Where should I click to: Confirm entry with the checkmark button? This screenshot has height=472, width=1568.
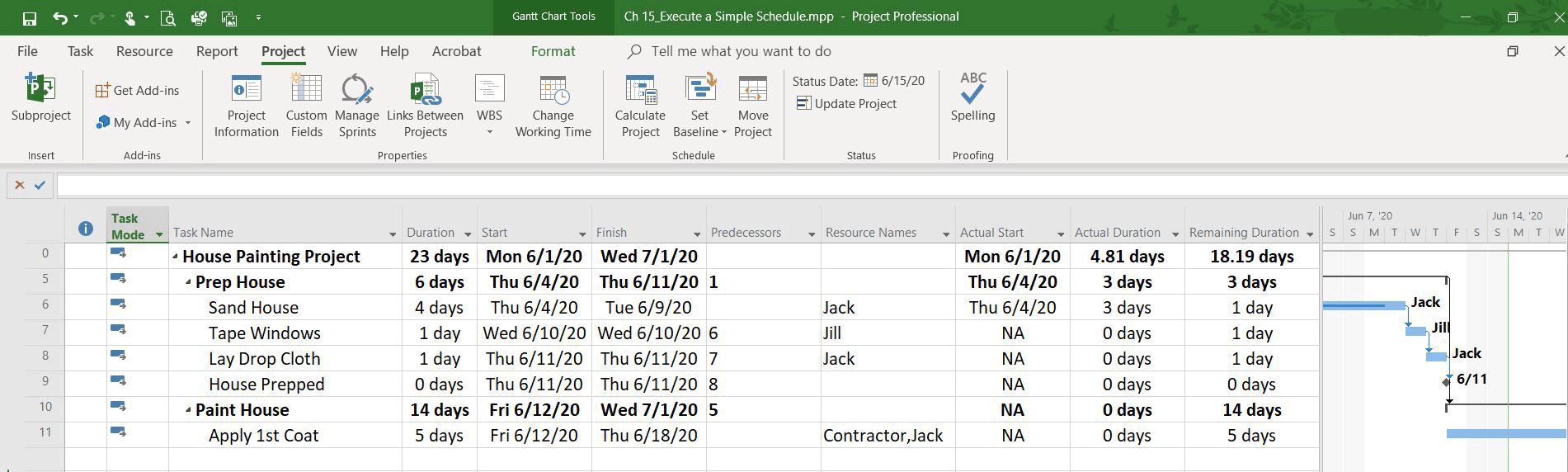click(40, 186)
